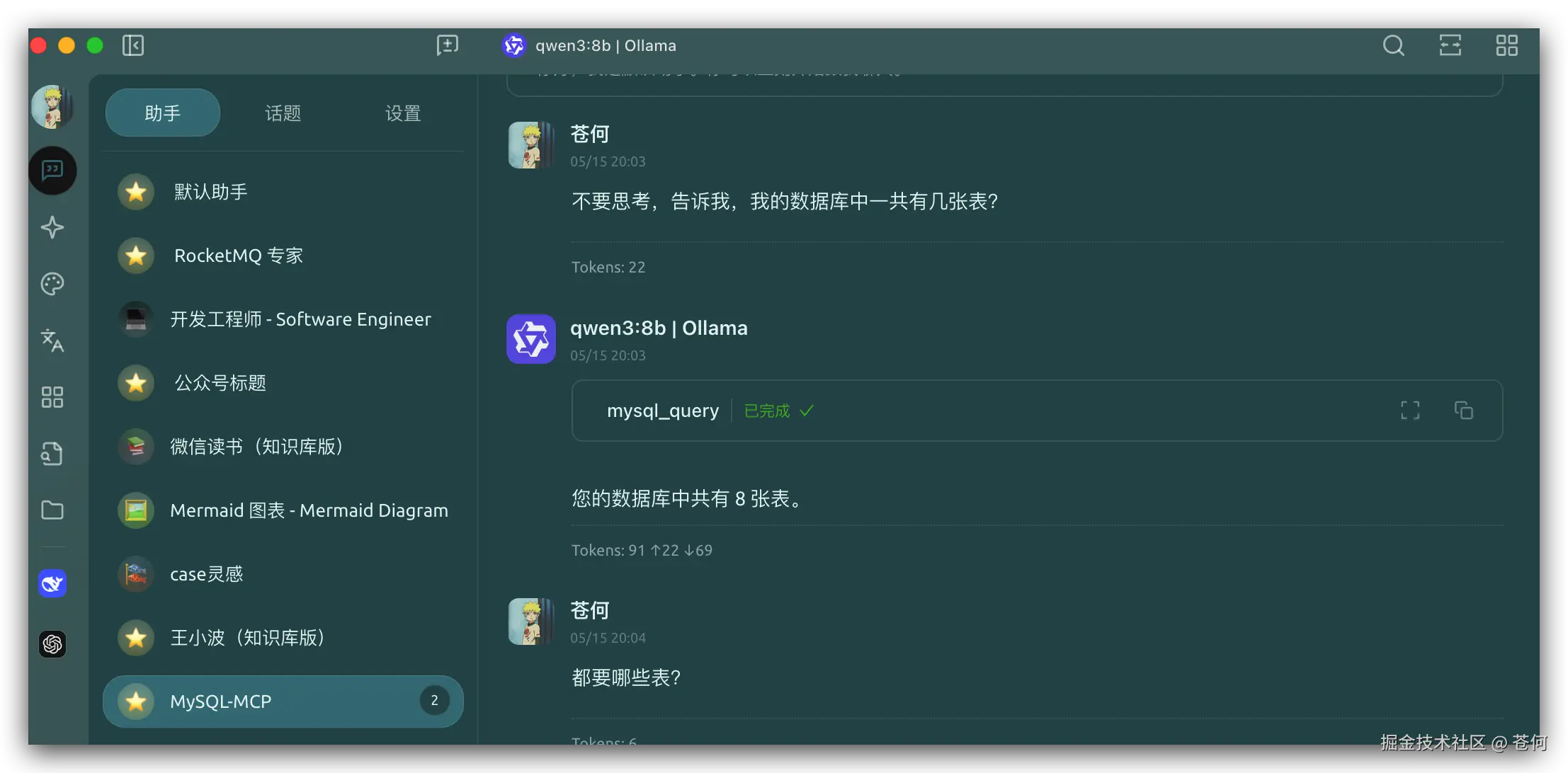Collapse the left sidebar panel icon
This screenshot has width=1568, height=773.
[133, 46]
